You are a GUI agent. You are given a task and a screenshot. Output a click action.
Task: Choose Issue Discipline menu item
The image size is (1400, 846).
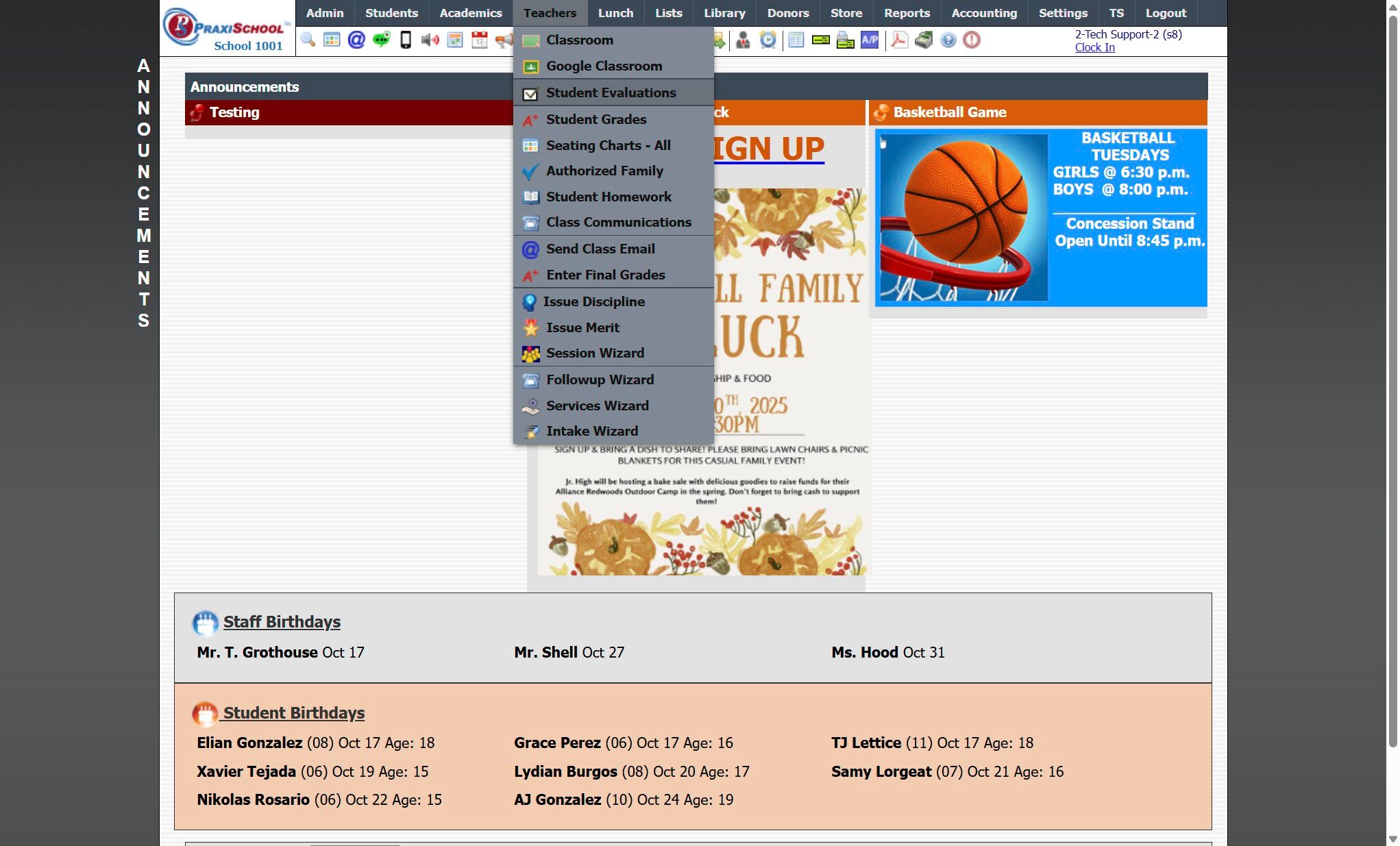[x=593, y=301]
